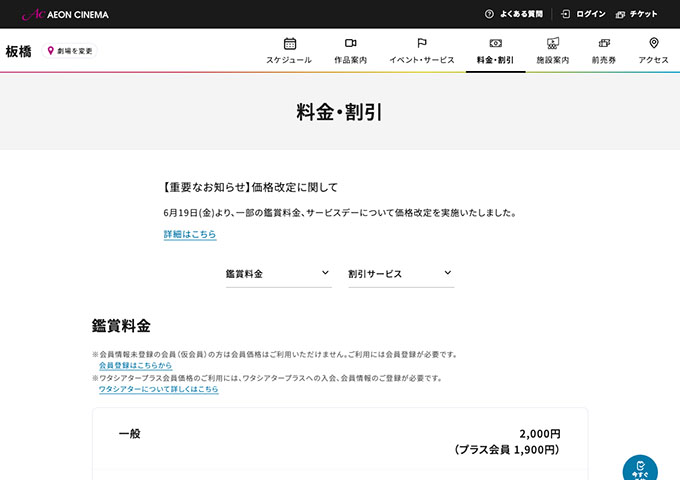Click the AEON CINEMA logo
The height and width of the screenshot is (480, 680).
coord(65,14)
